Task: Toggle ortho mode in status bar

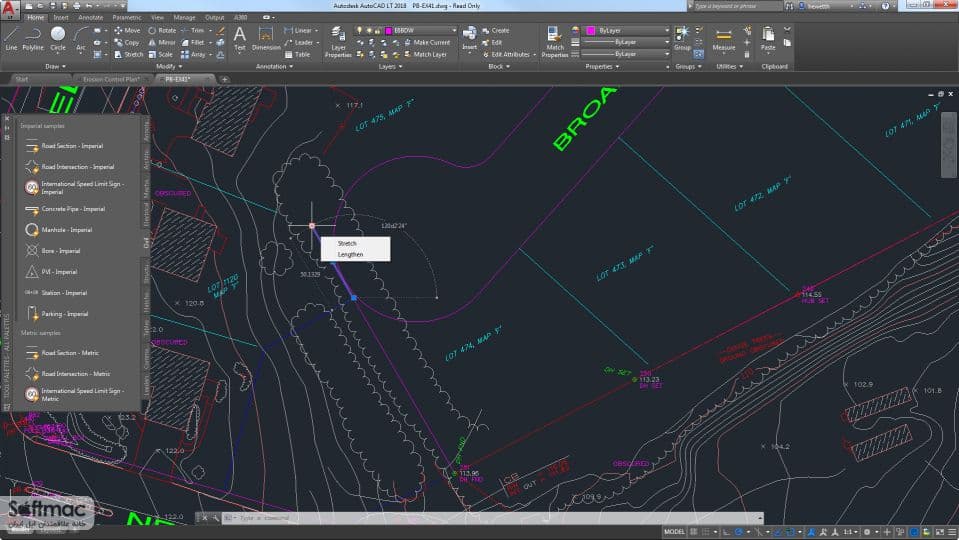Action: coord(726,531)
